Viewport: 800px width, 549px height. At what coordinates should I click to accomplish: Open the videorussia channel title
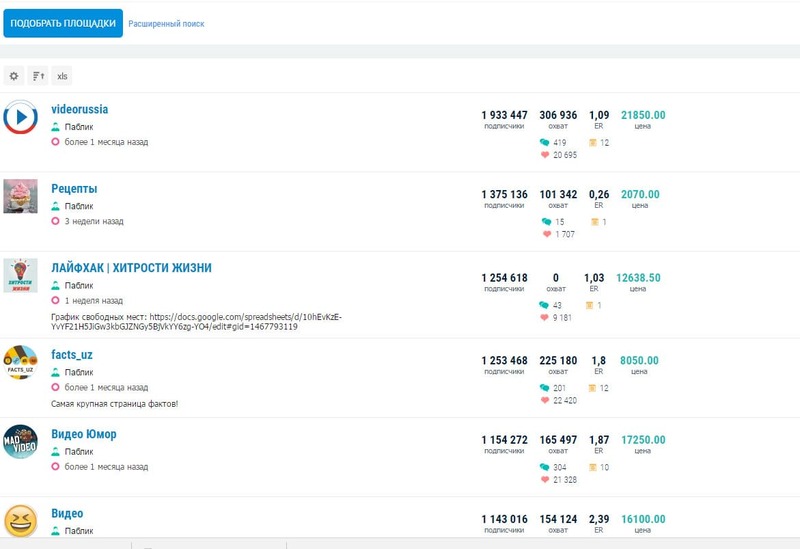tap(80, 109)
